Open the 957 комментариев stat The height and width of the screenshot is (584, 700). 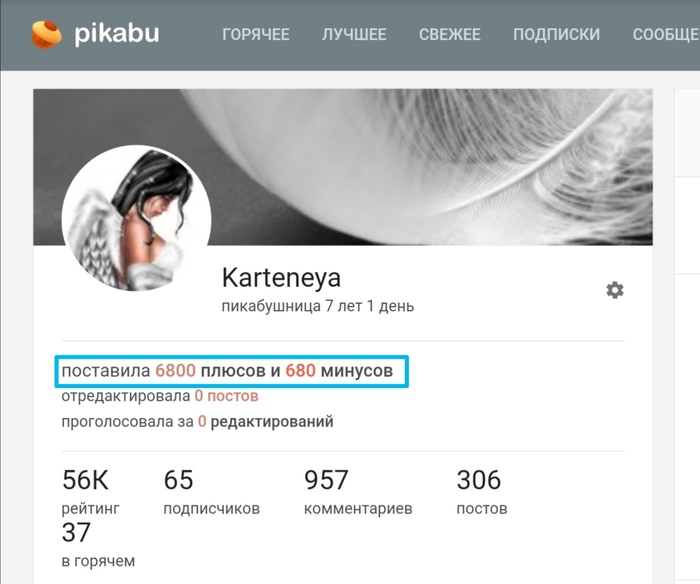point(358,491)
